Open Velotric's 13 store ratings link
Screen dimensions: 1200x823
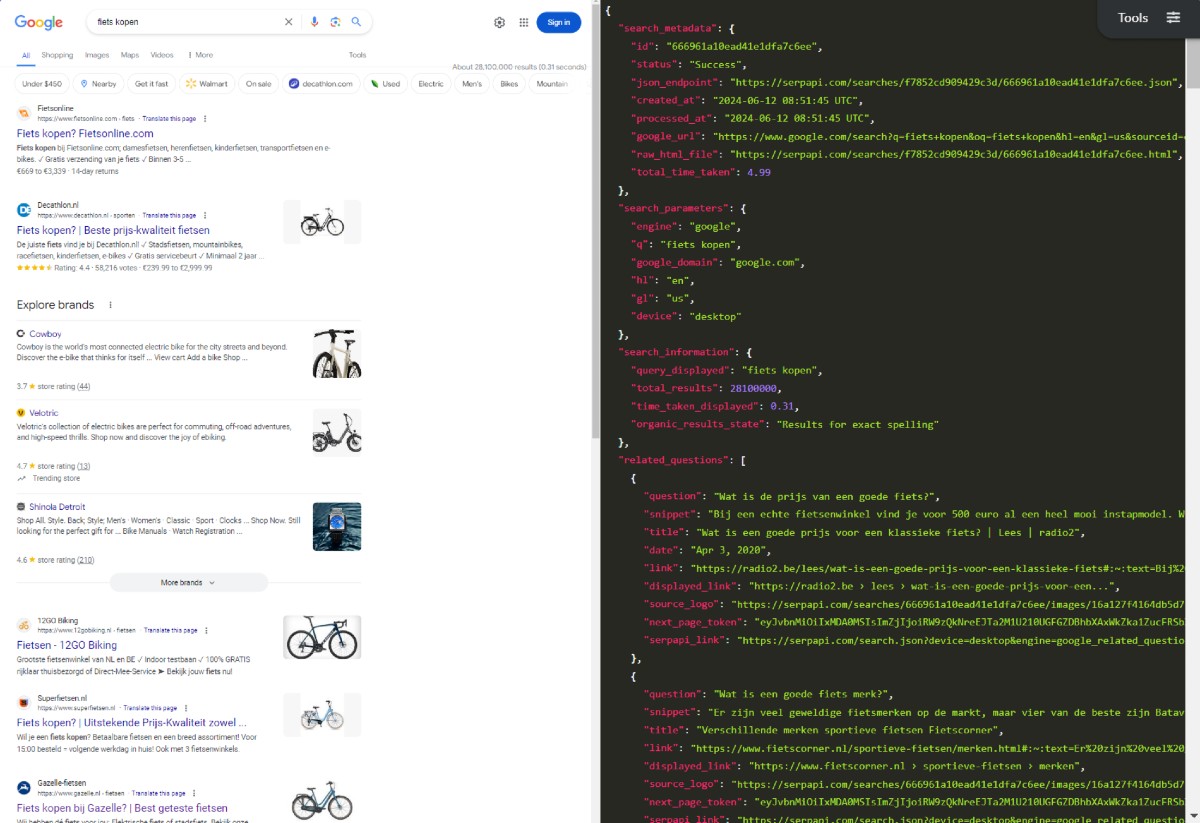[83, 466]
